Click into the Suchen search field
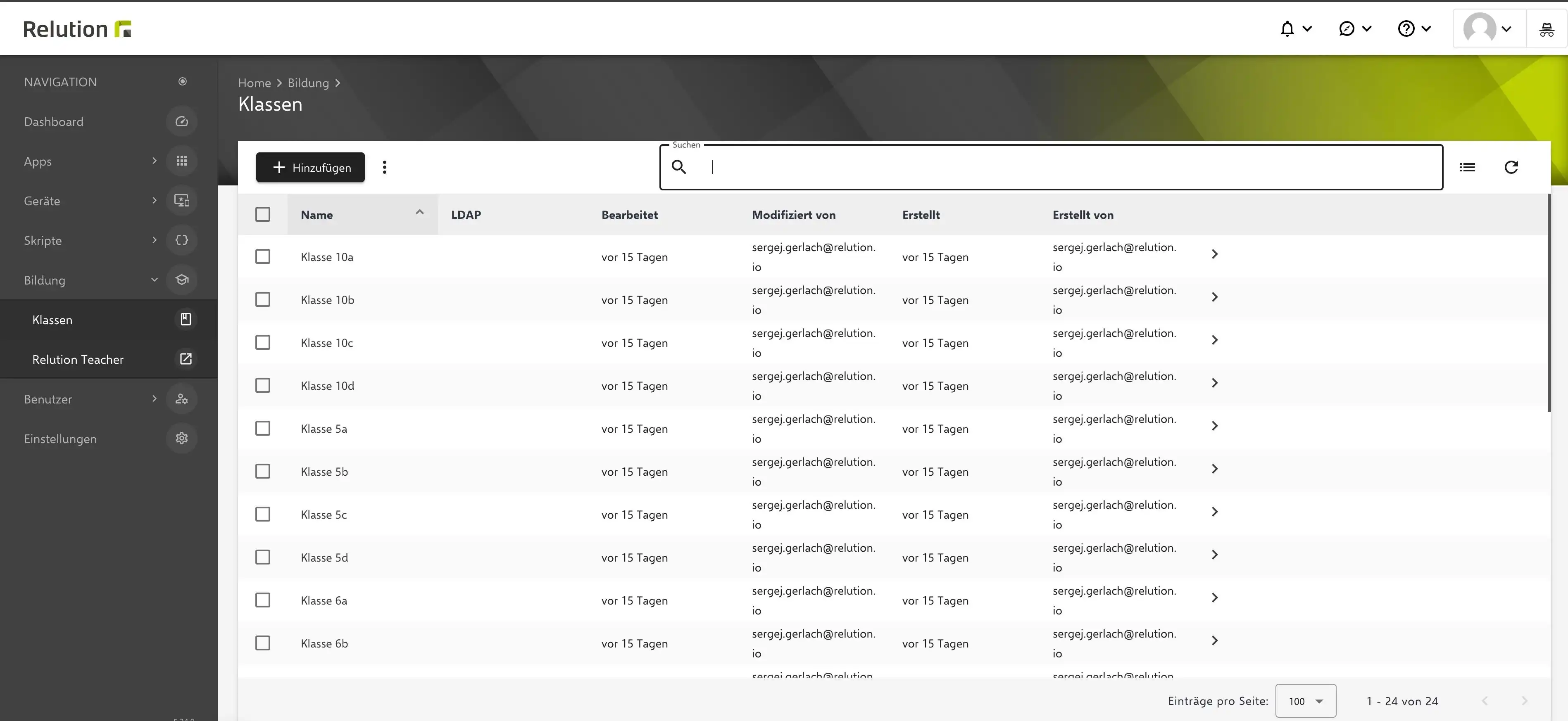Image resolution: width=1568 pixels, height=721 pixels. click(1051, 167)
